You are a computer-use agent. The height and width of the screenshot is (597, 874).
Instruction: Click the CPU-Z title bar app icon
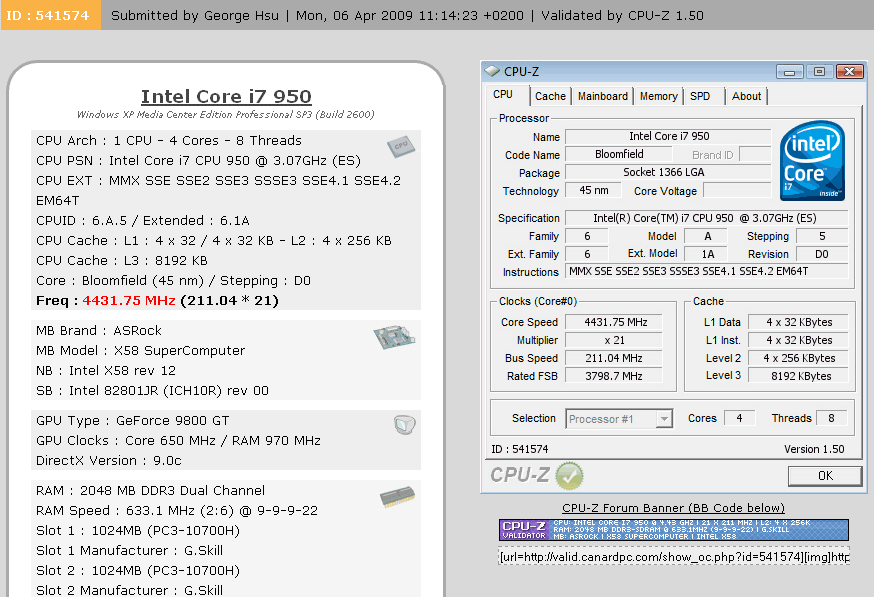492,71
